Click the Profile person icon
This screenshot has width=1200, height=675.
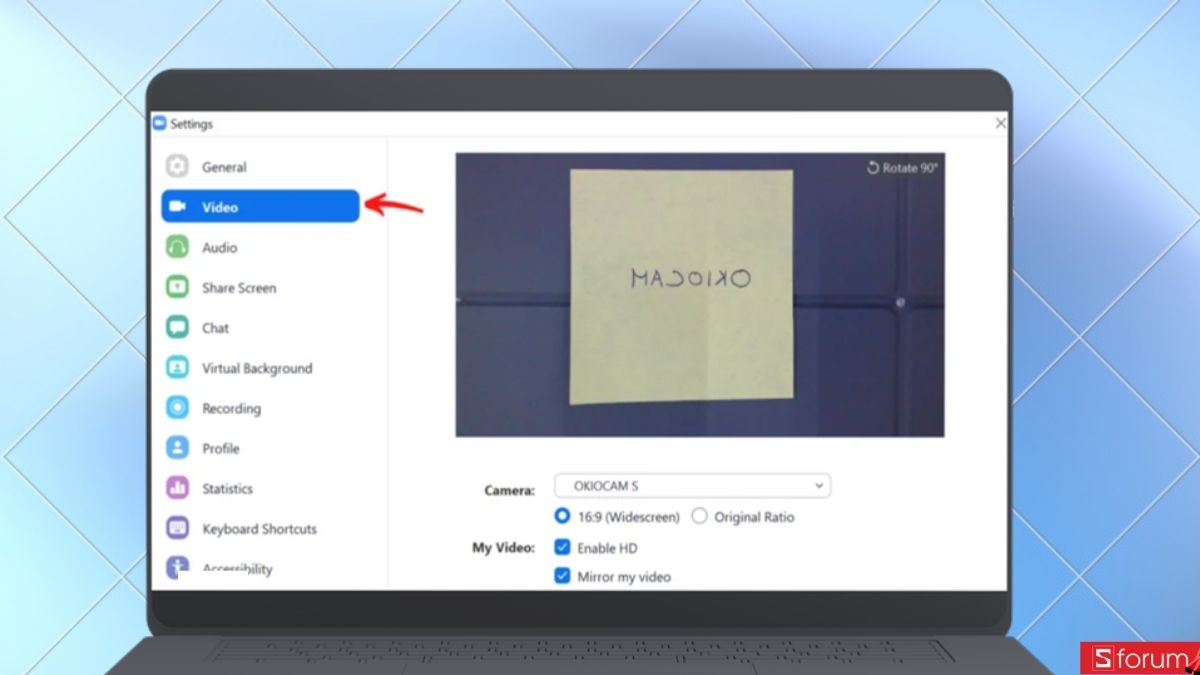click(x=177, y=448)
